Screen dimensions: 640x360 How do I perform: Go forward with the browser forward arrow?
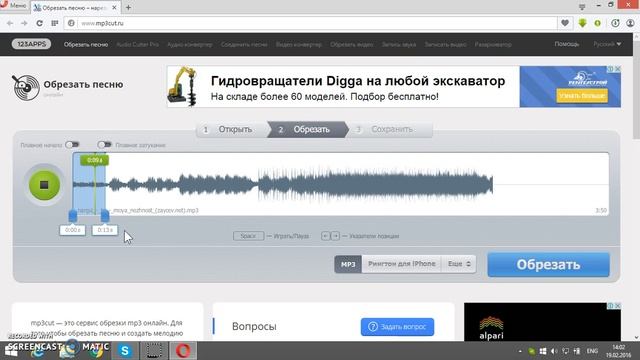(24, 23)
